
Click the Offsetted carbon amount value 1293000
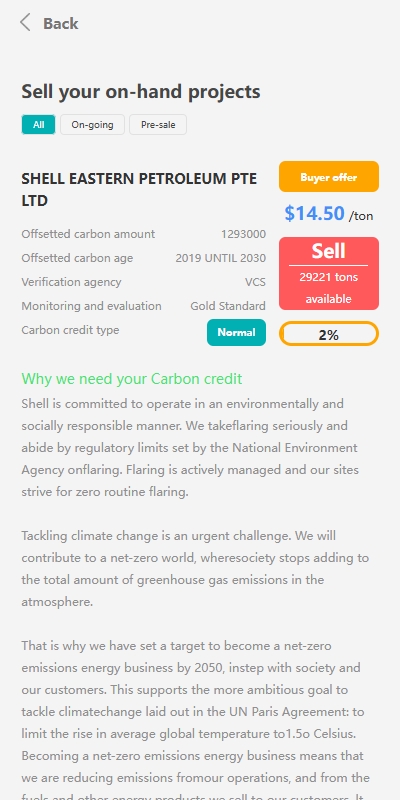click(x=243, y=234)
